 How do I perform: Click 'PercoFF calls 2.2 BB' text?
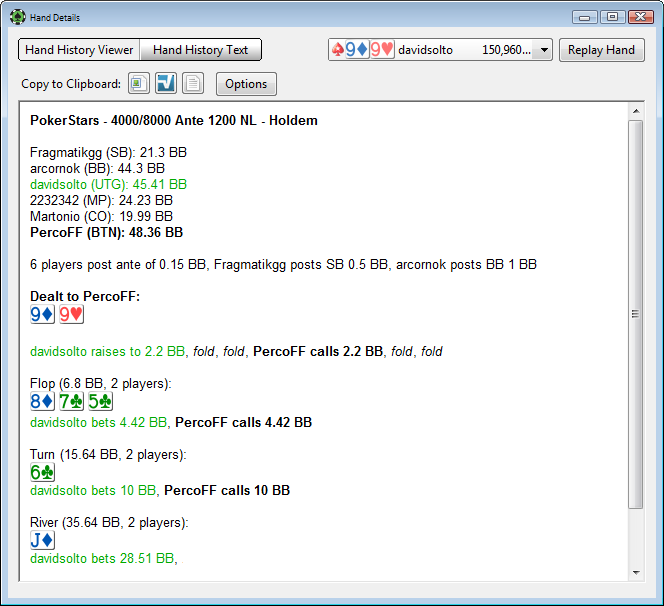pos(318,351)
